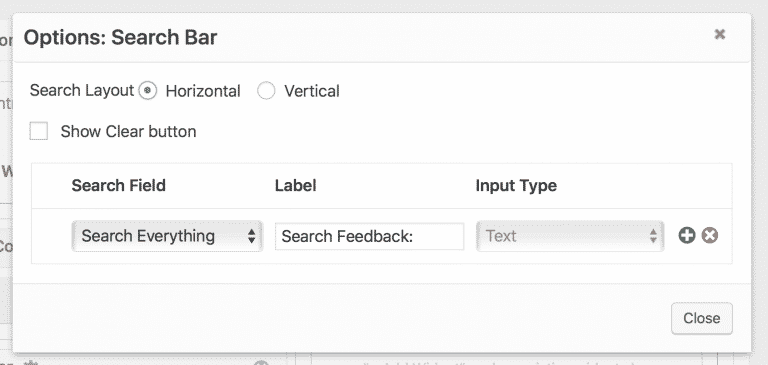Dismiss the Options dialog via top-right X
Screen dimensions: 768x365
point(720,34)
